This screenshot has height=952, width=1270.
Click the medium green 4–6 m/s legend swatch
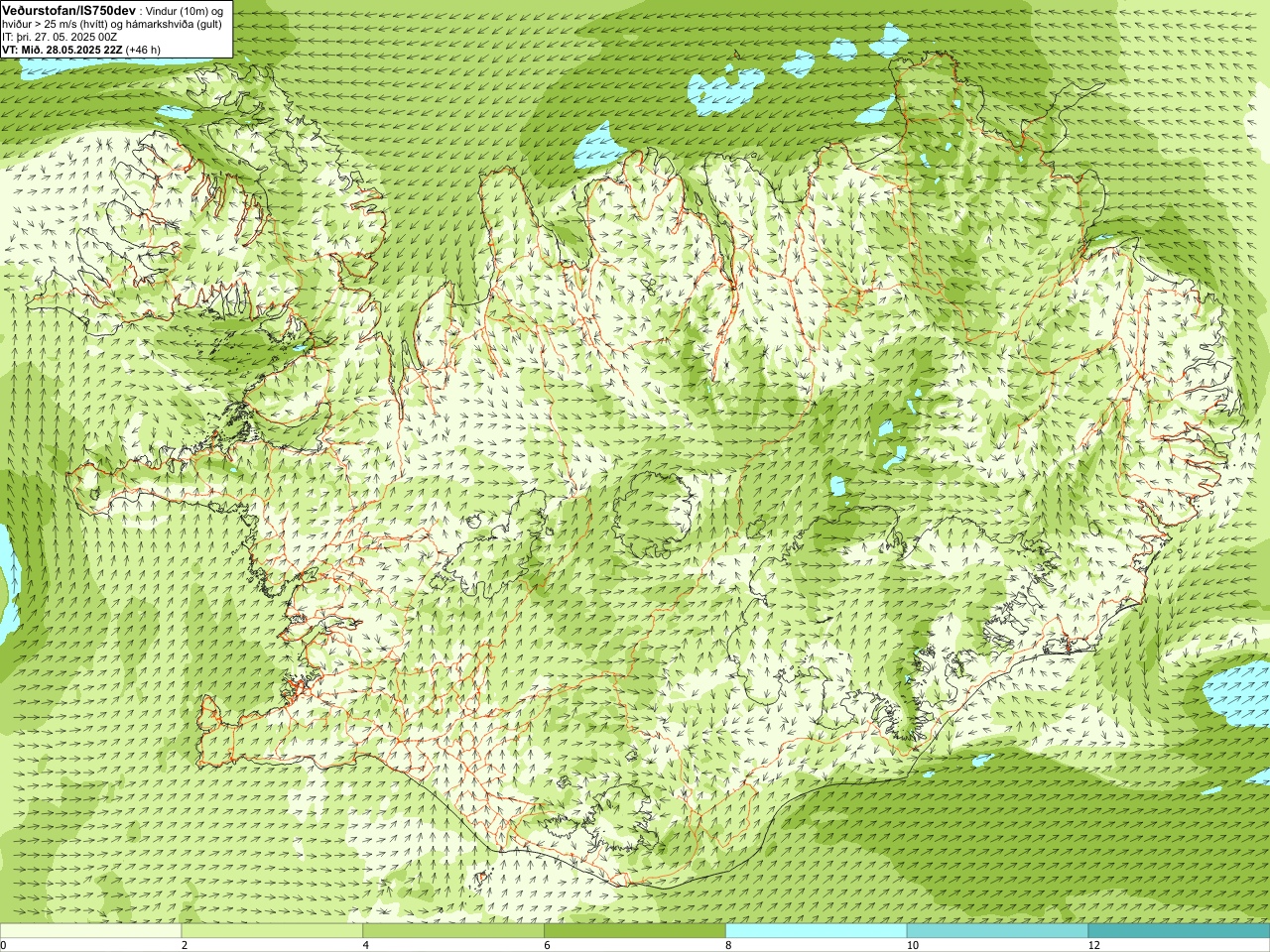[x=453, y=931]
